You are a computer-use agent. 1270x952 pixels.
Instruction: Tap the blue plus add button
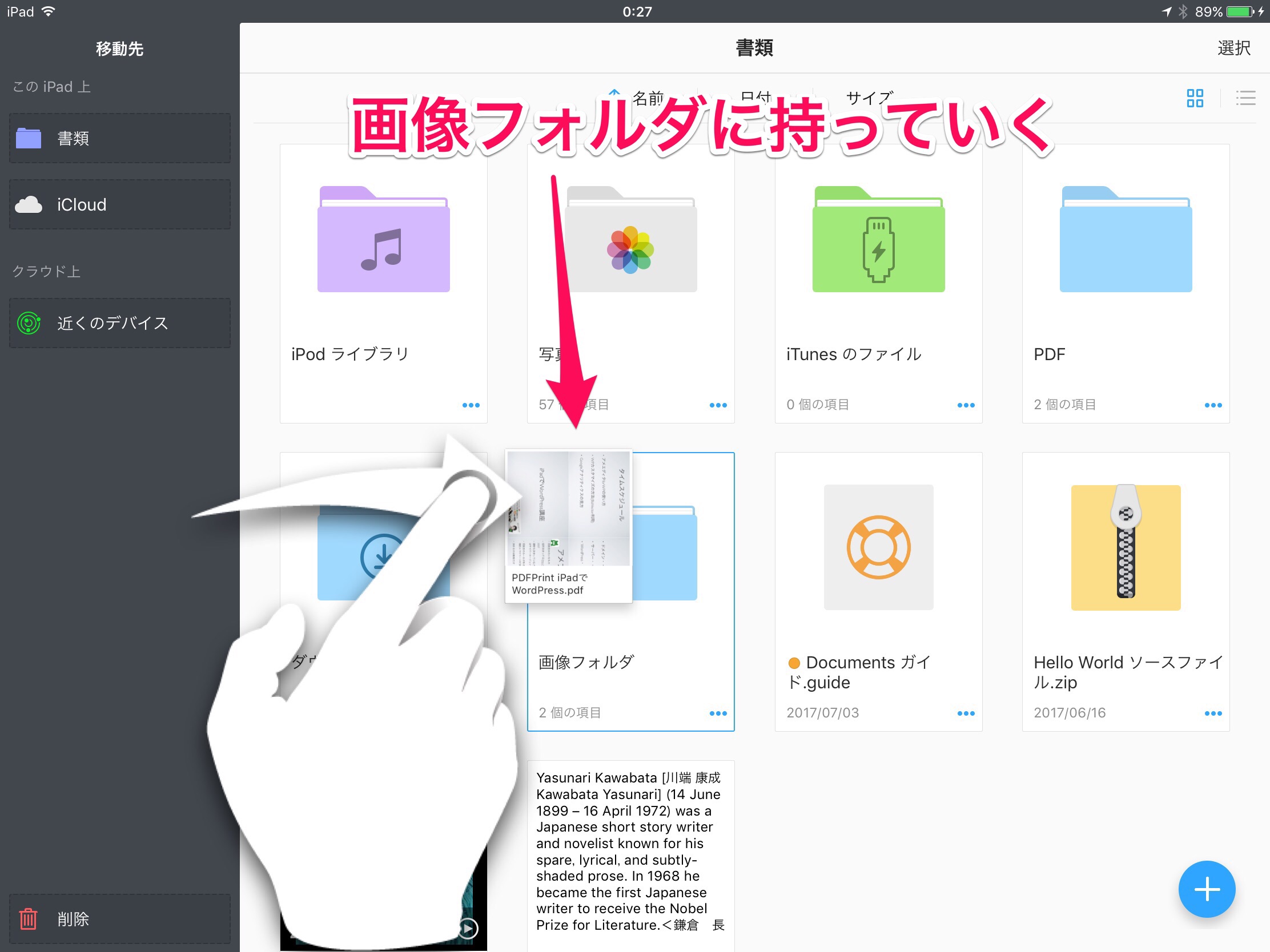click(1206, 889)
